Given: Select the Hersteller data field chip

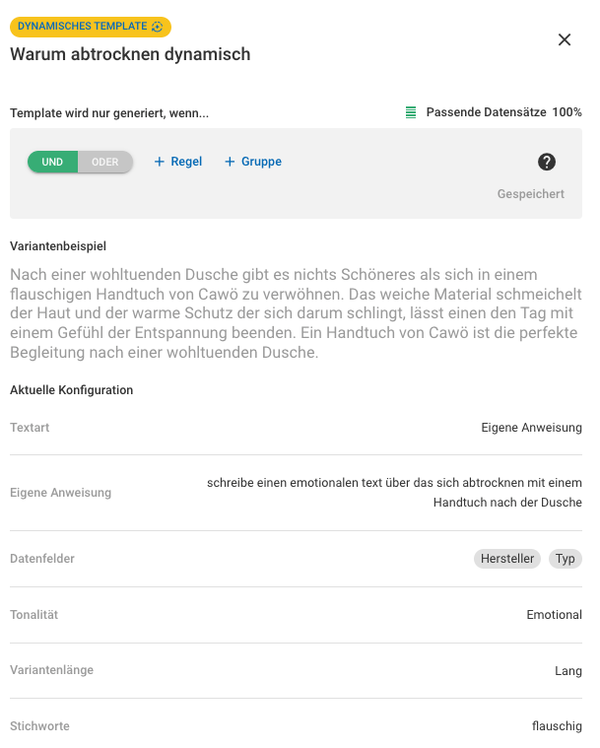Looking at the screenshot, I should tap(507, 559).
